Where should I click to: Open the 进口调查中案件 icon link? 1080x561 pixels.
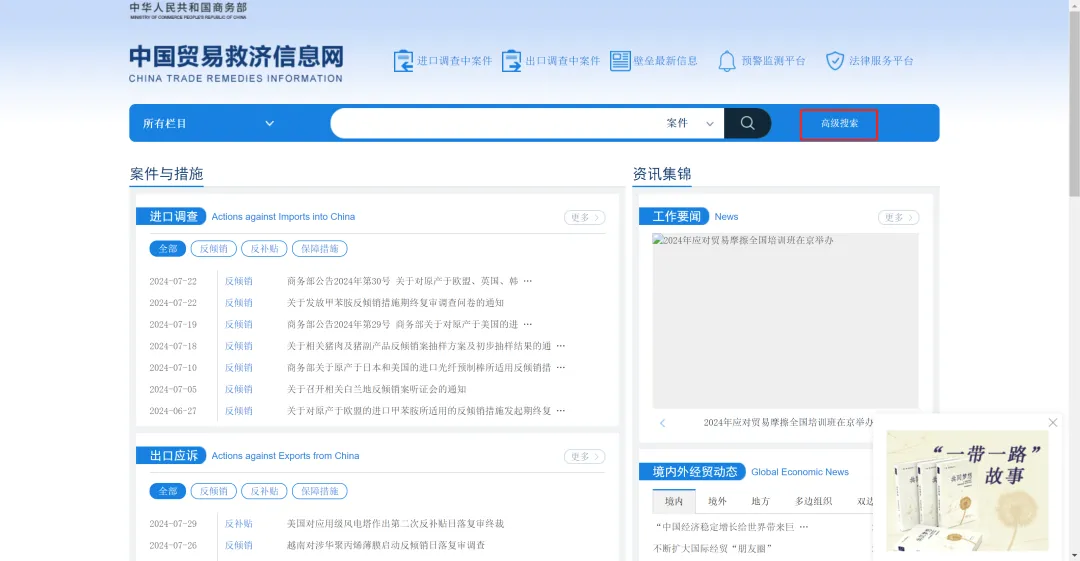[x=403, y=61]
